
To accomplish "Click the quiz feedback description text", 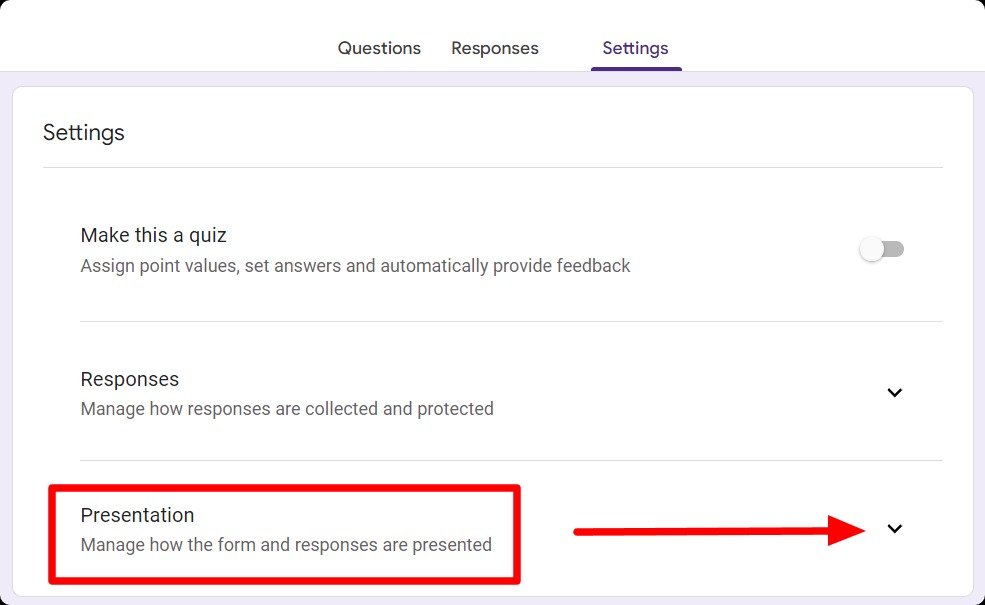I will pos(355,266).
